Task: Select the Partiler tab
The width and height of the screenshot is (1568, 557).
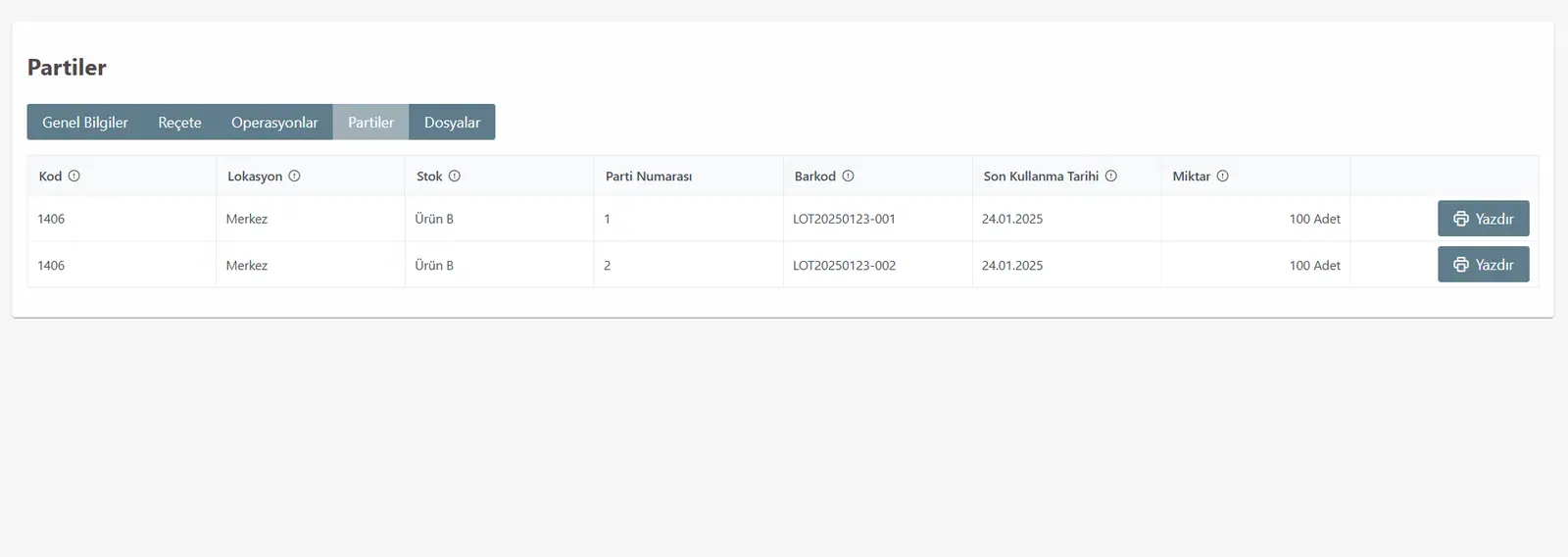Action: (370, 123)
